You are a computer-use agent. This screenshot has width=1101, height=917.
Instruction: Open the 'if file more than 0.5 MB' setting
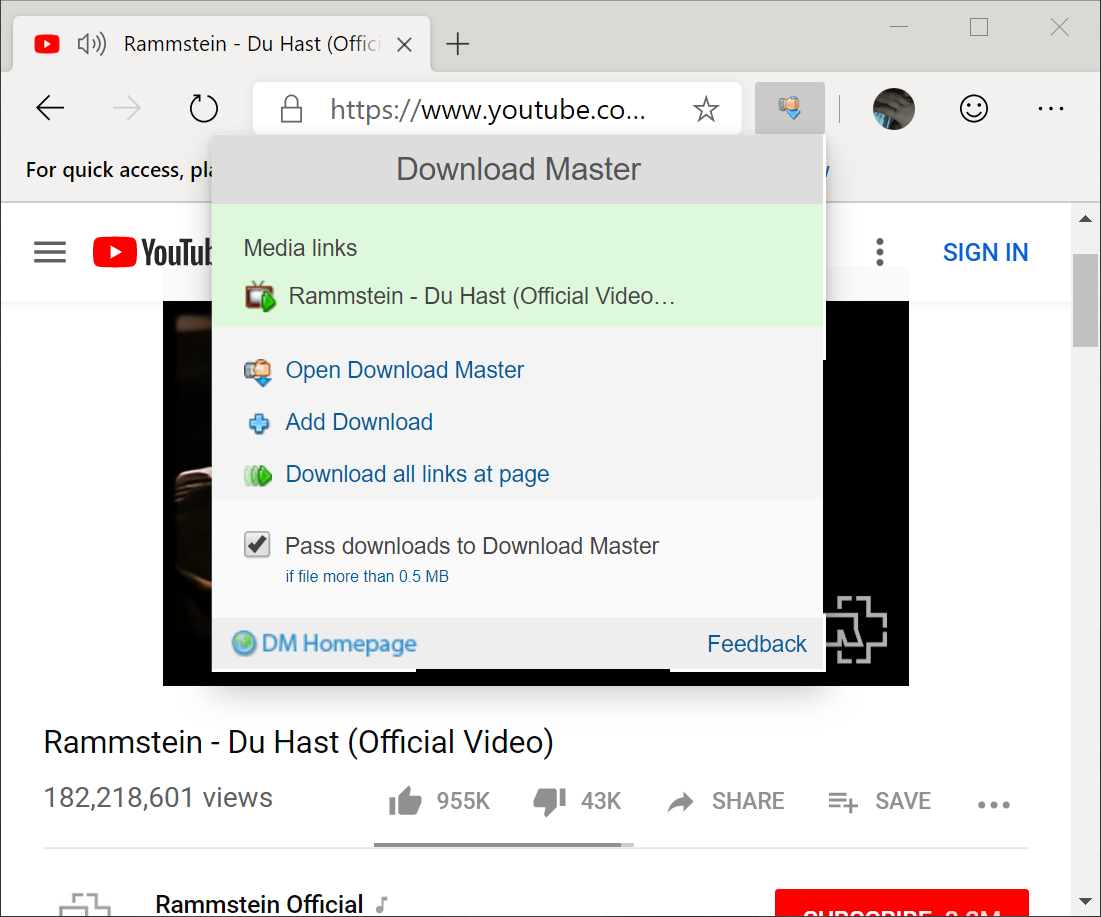pyautogui.click(x=367, y=576)
